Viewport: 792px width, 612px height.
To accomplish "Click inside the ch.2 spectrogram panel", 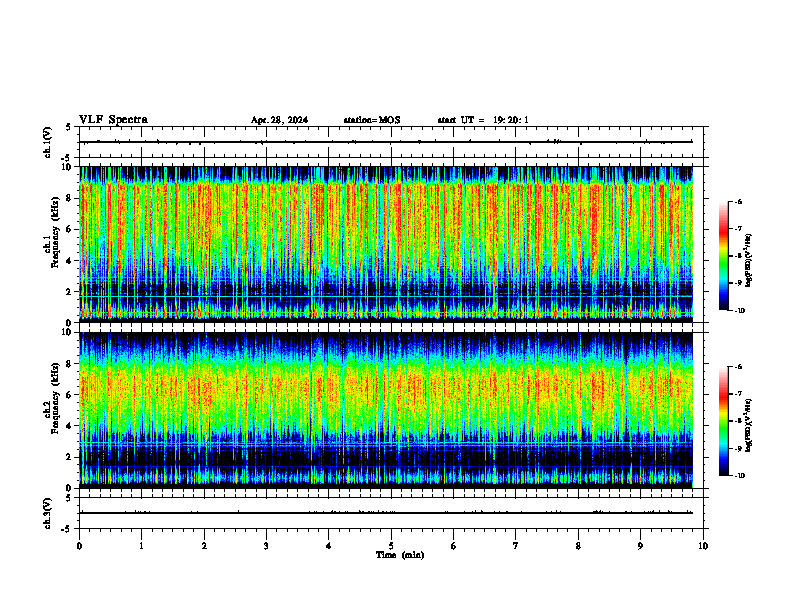I will (386, 410).
